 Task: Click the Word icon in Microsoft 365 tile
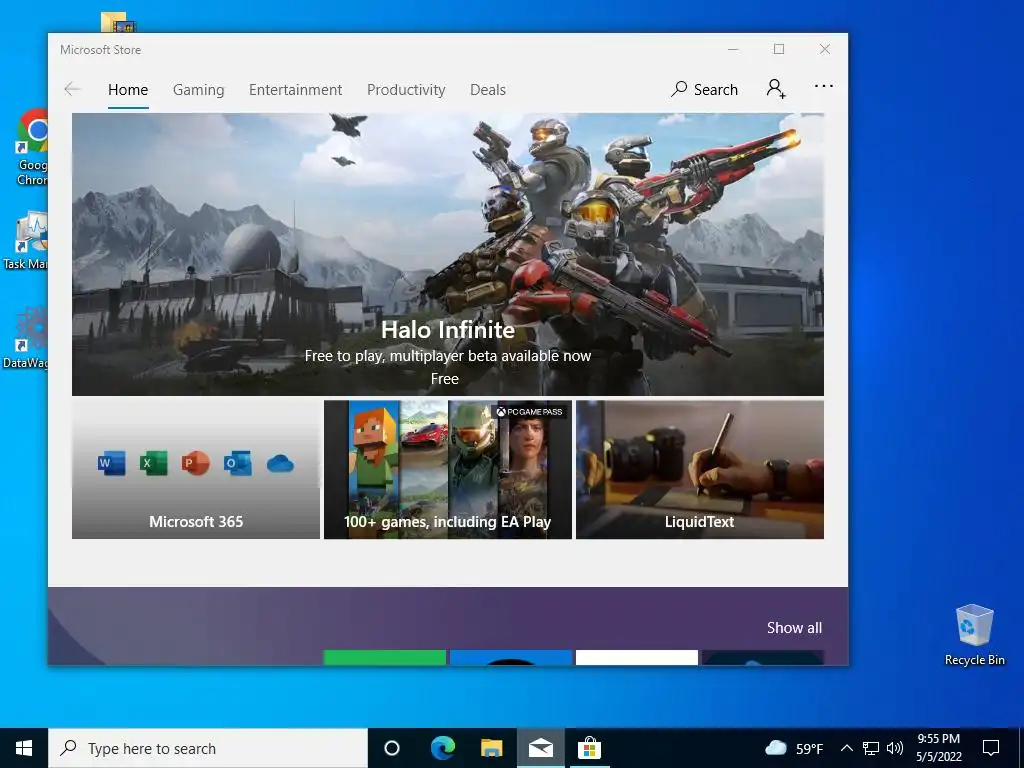coord(112,463)
